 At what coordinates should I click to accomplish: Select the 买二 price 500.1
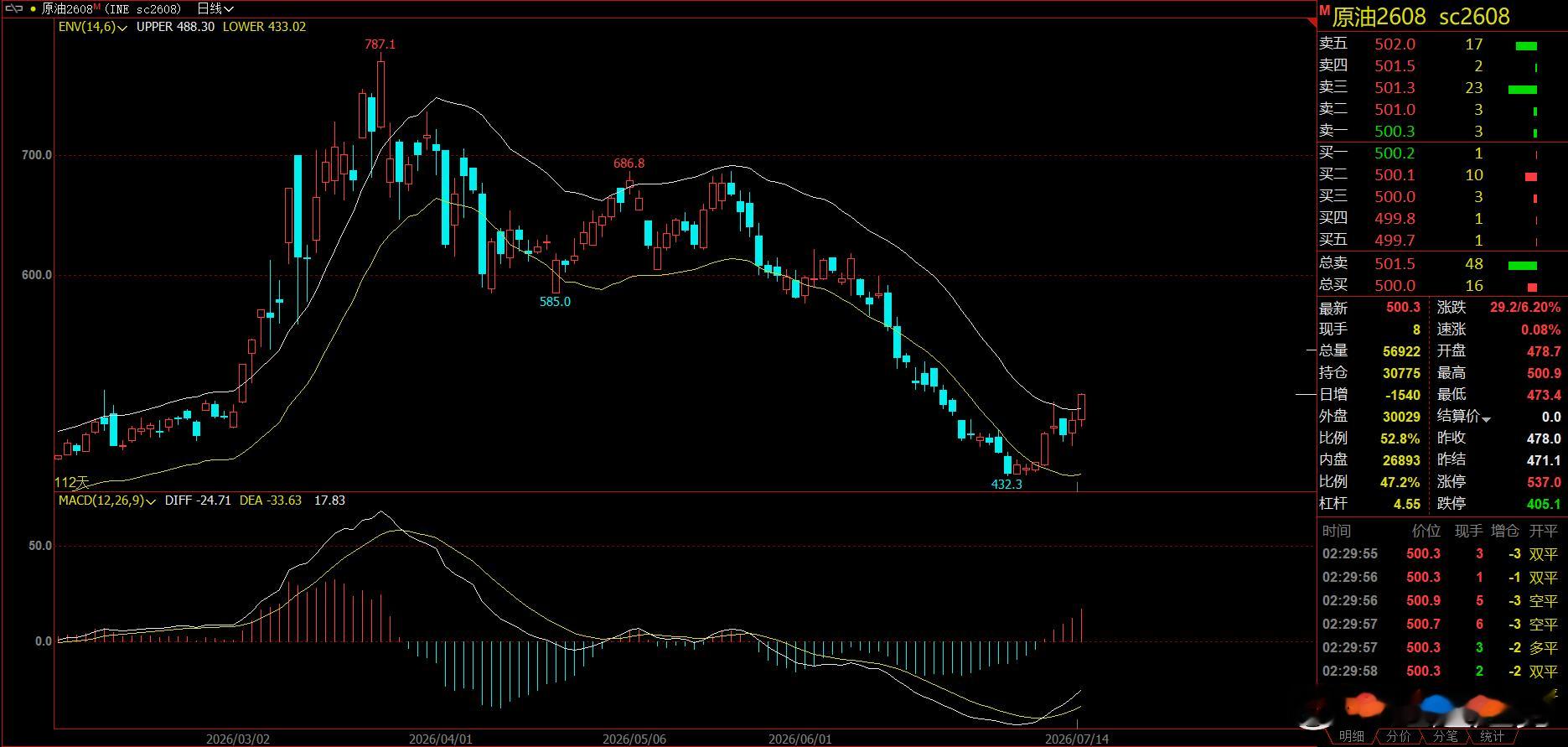coord(1395,175)
